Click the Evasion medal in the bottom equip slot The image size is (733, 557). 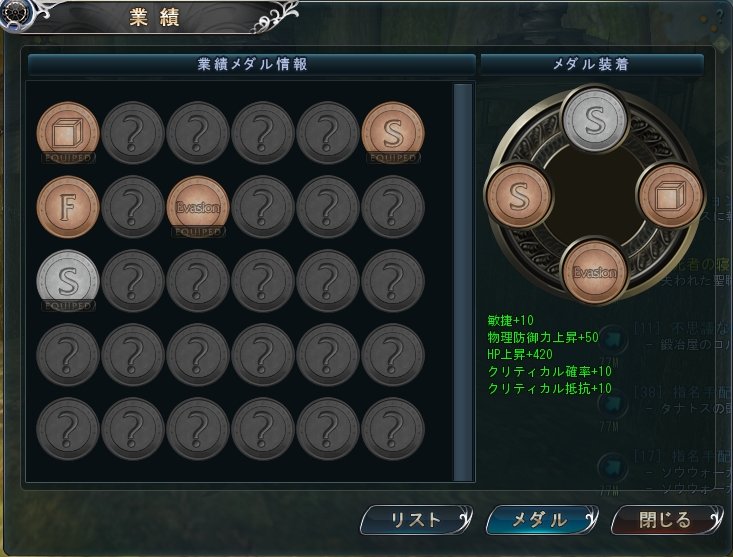[595, 271]
